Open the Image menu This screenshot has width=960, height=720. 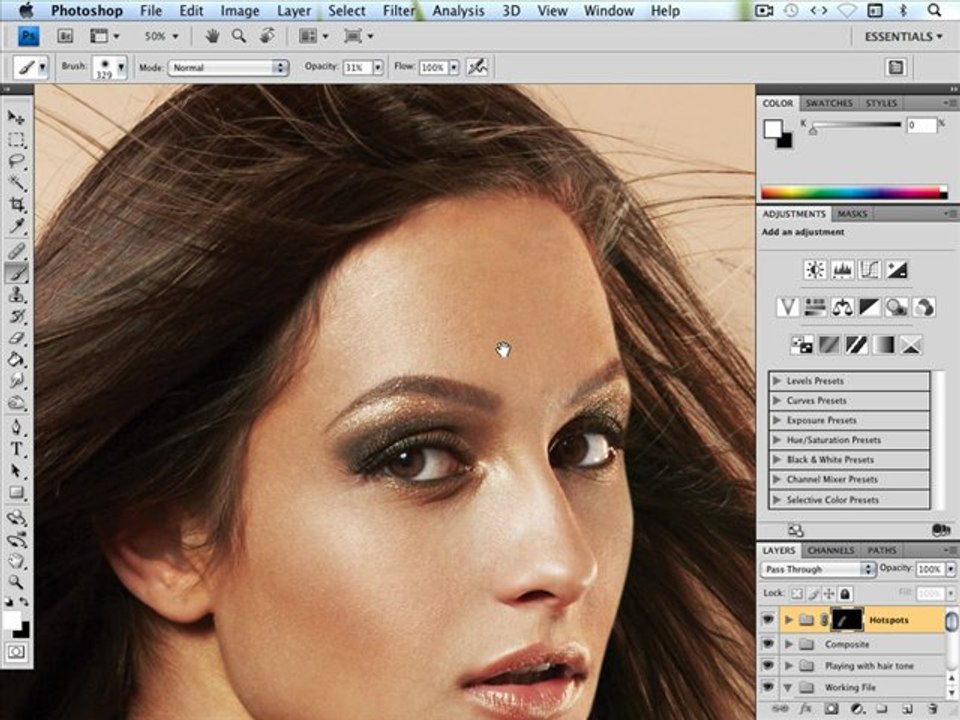click(x=239, y=11)
